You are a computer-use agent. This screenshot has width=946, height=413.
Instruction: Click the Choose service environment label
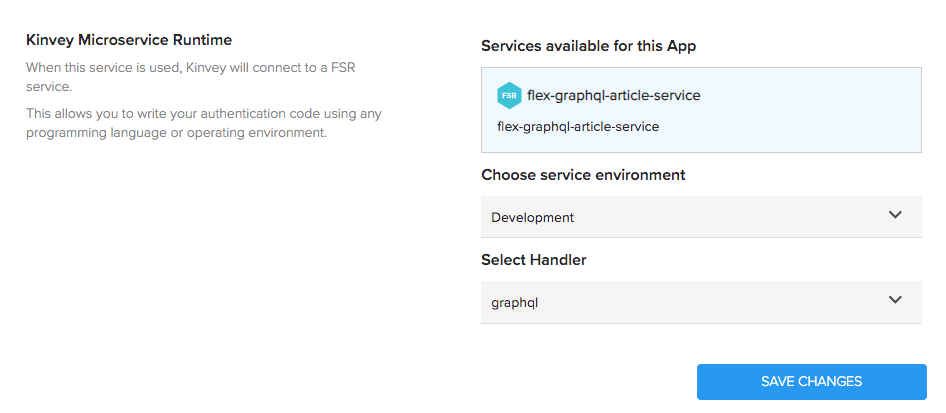tap(583, 174)
